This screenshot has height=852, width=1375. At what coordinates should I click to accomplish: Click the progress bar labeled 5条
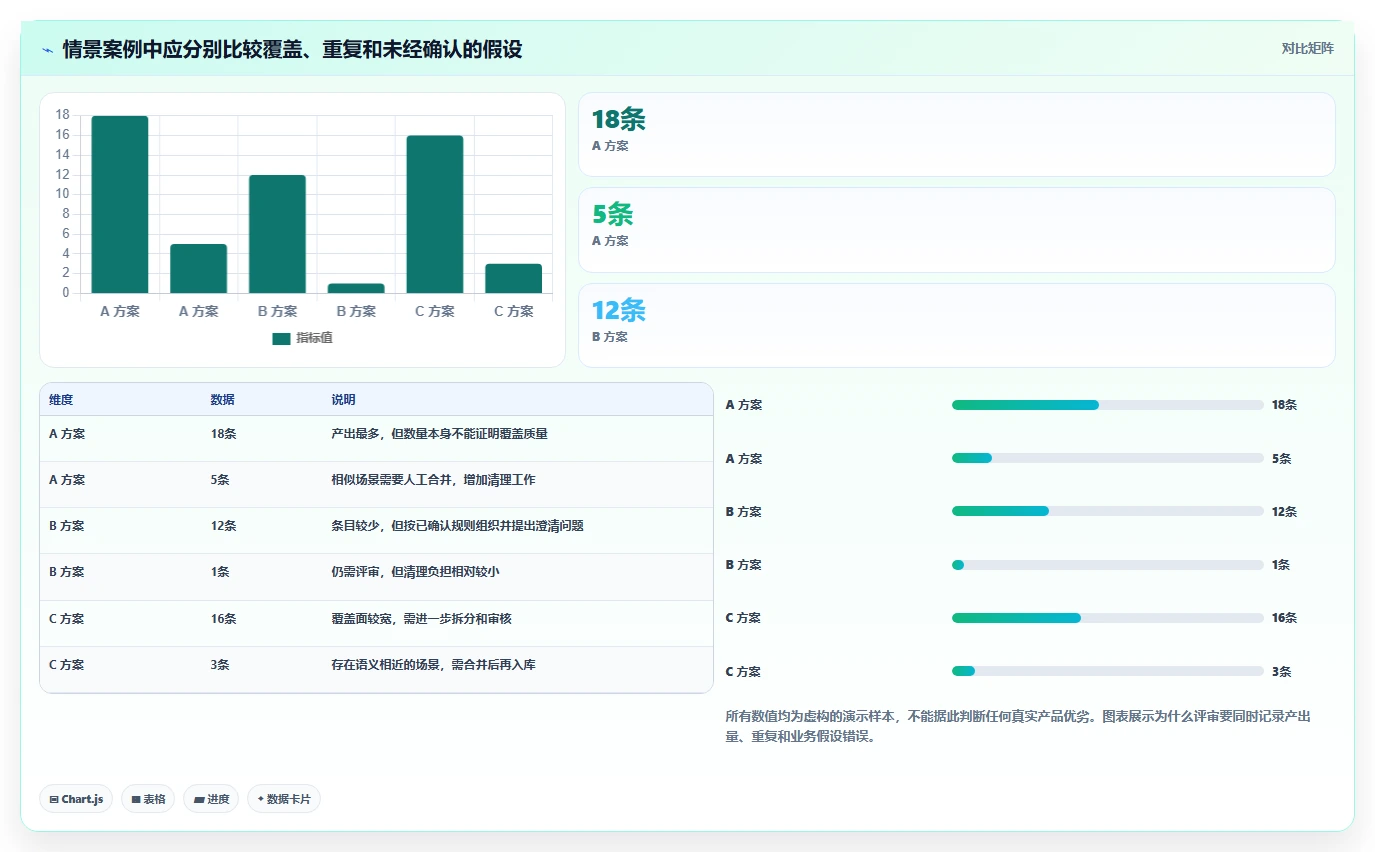1108,458
